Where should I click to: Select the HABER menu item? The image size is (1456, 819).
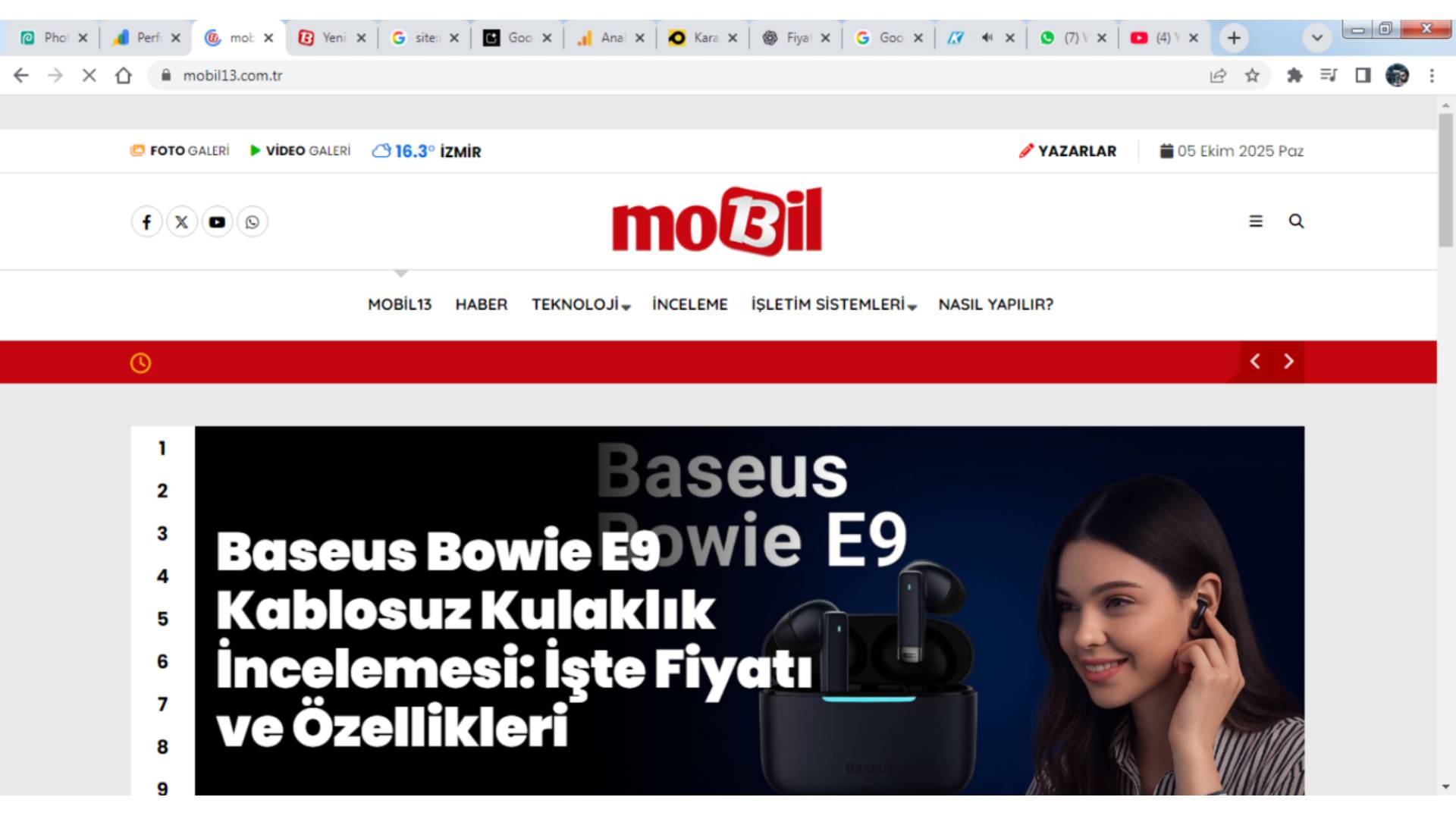coord(482,305)
